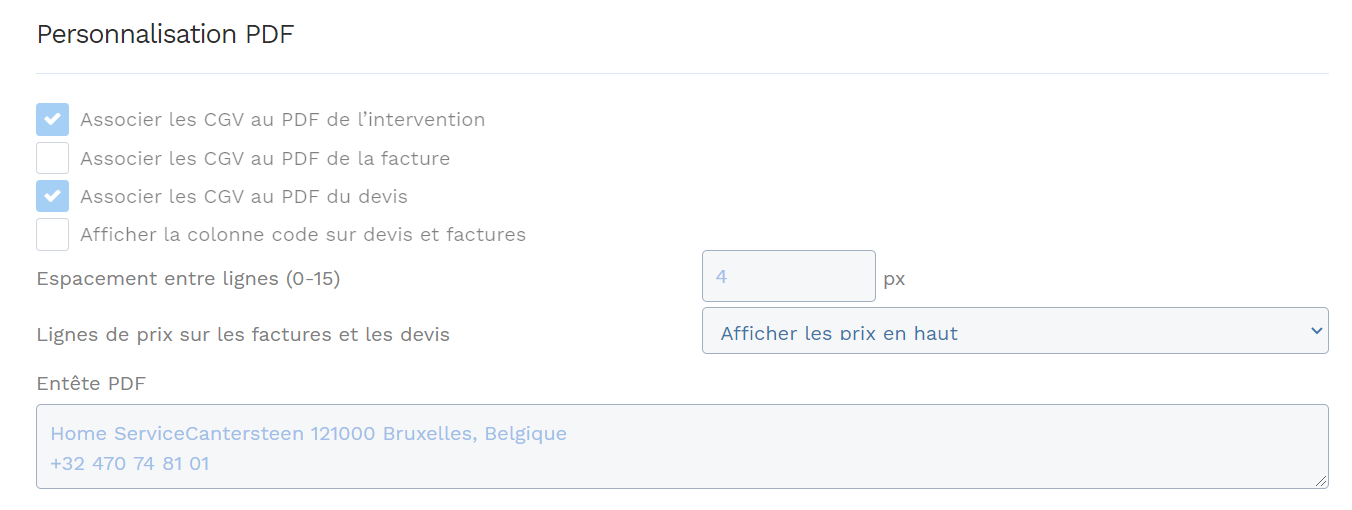Disable the CGV quote PDF checkbox

tap(53, 196)
